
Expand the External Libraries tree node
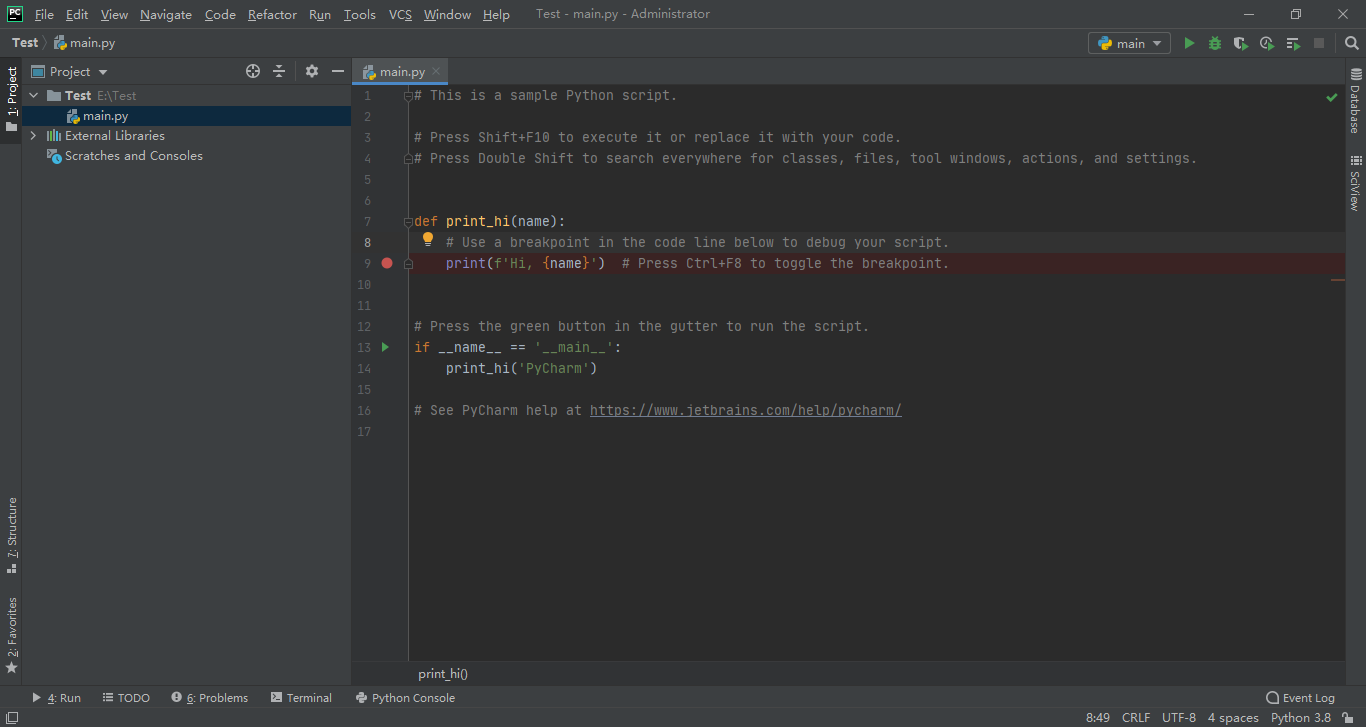(x=33, y=136)
